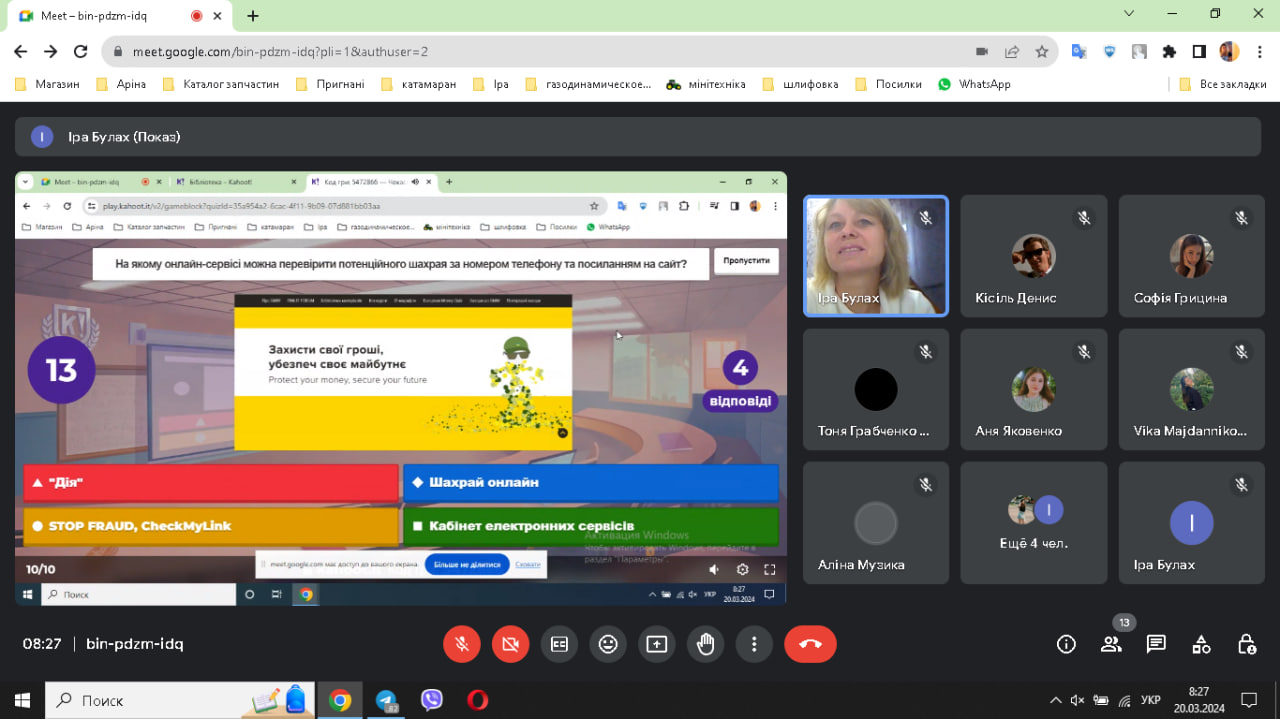Screen dimensions: 1280x719
Task: Open the blue shield VPN extension
Action: (x=1109, y=51)
